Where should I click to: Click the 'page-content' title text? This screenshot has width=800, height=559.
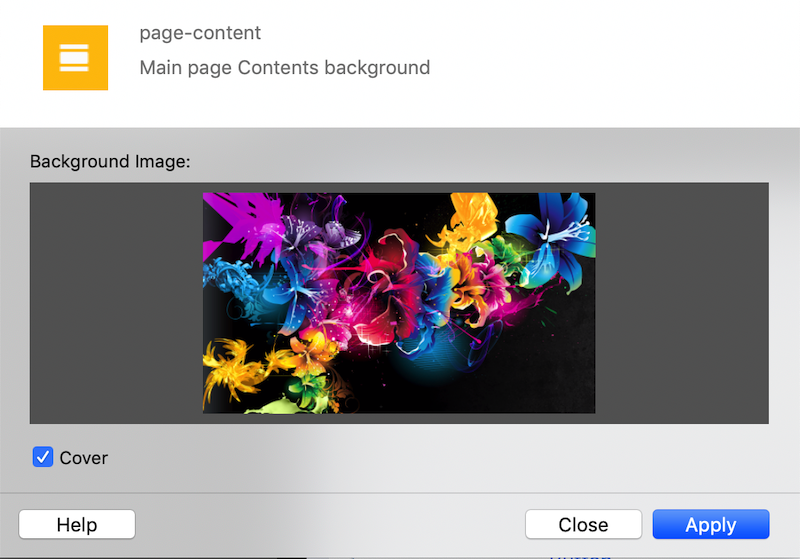click(x=200, y=33)
